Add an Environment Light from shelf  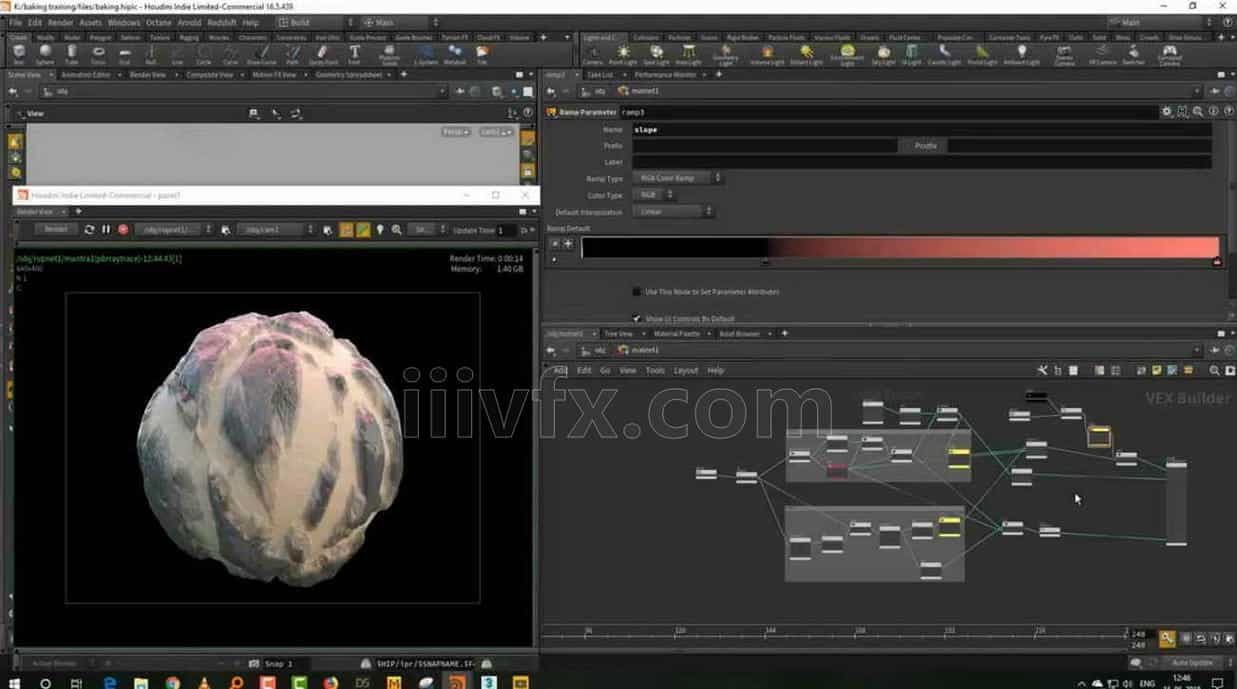coord(847,55)
